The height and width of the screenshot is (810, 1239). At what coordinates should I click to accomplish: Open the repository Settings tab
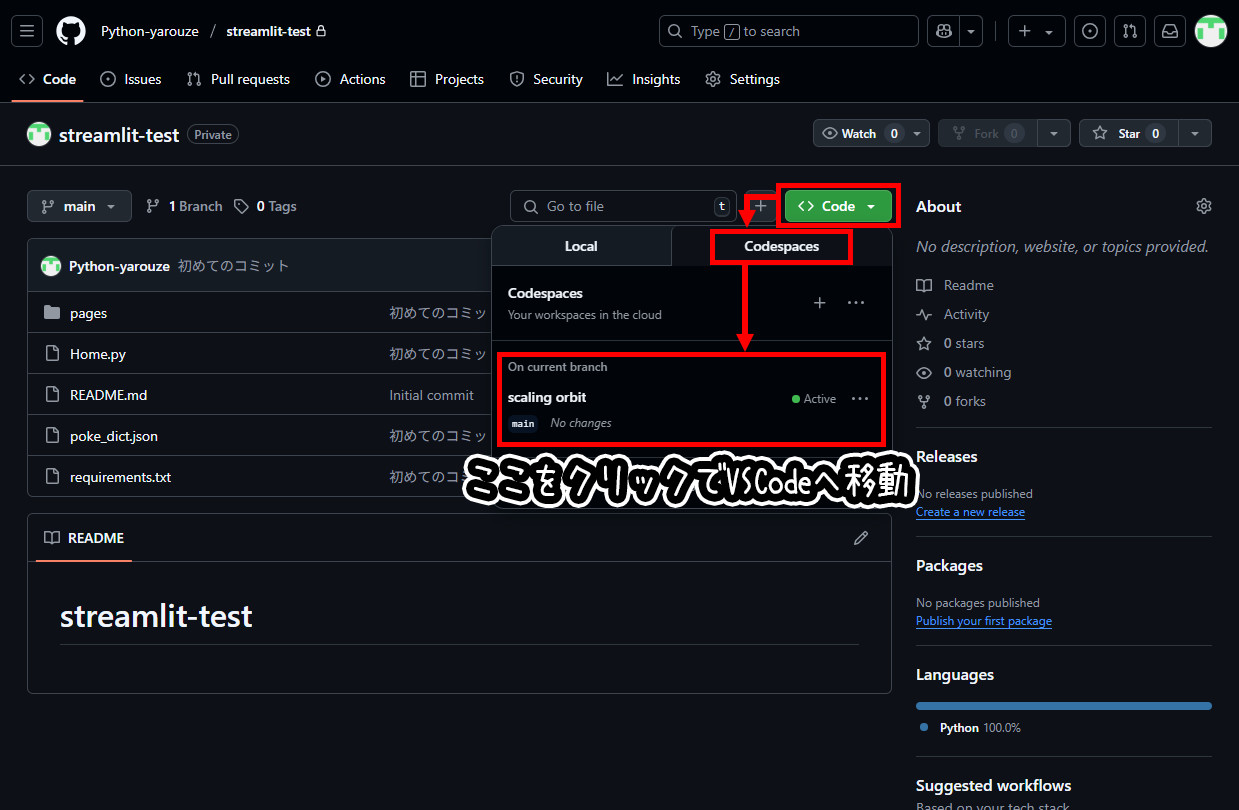point(742,79)
